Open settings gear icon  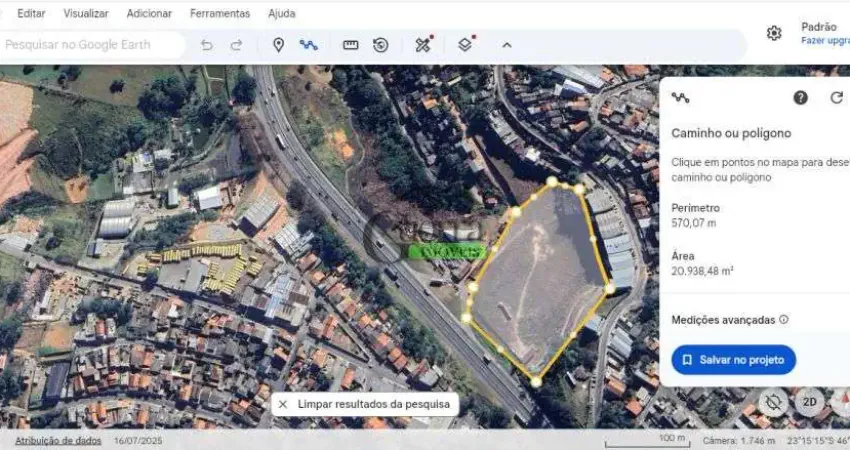pyautogui.click(x=774, y=33)
